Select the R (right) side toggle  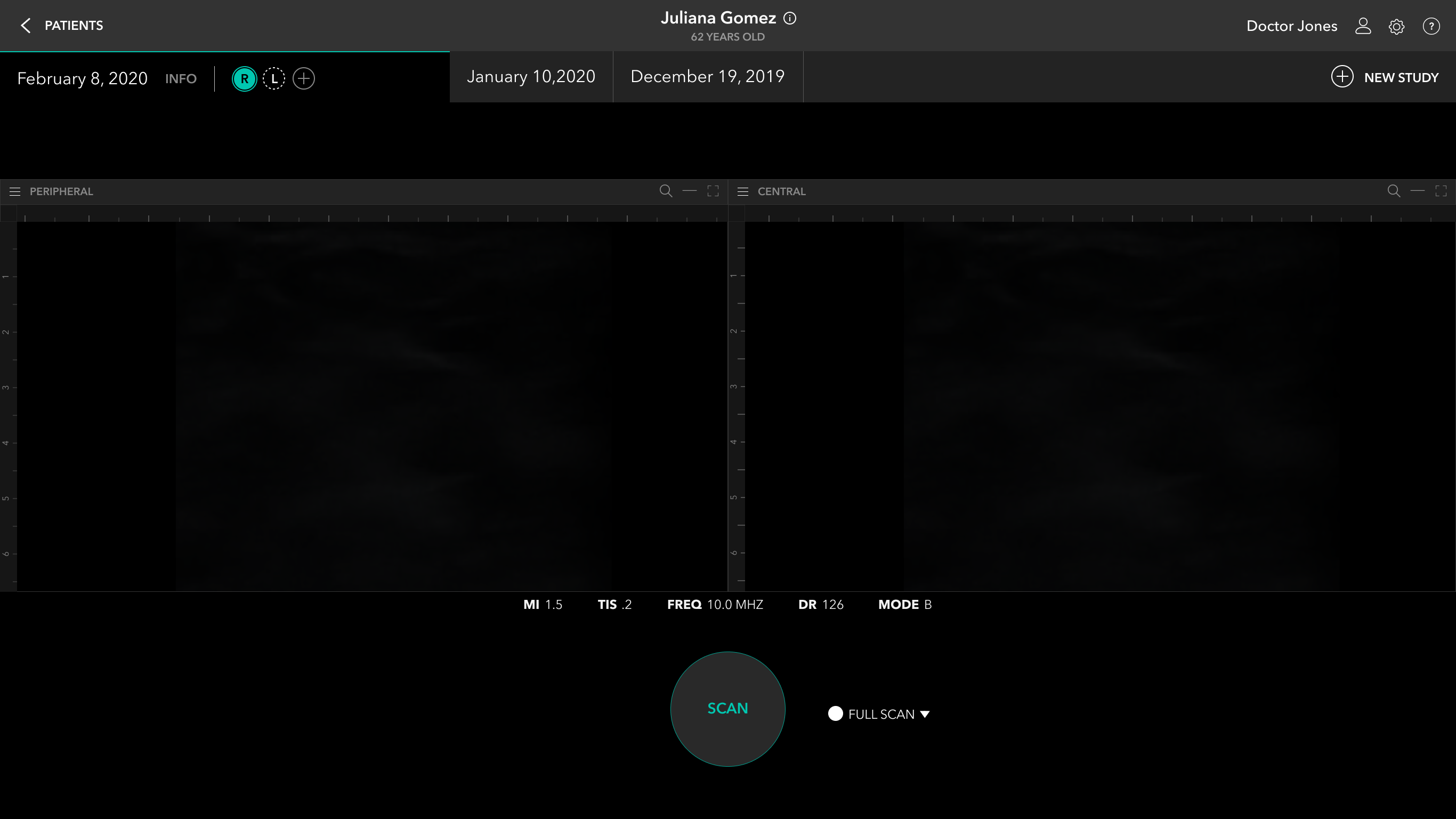pos(244,78)
